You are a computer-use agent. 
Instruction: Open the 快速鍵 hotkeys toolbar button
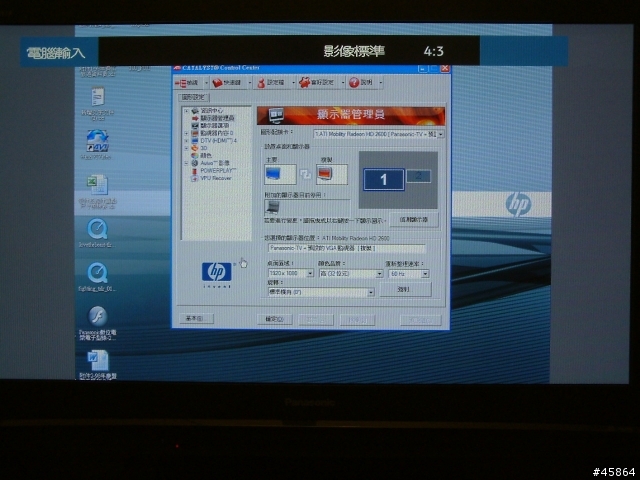227,83
